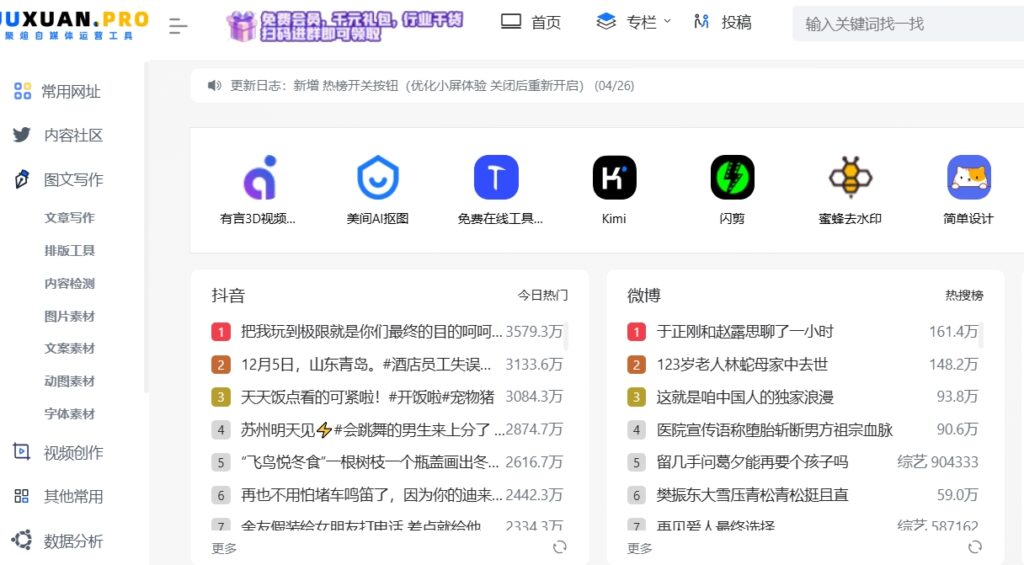Image resolution: width=1024 pixels, height=565 pixels.
Task: Click the 161.4万 heat value
Action: point(953,331)
